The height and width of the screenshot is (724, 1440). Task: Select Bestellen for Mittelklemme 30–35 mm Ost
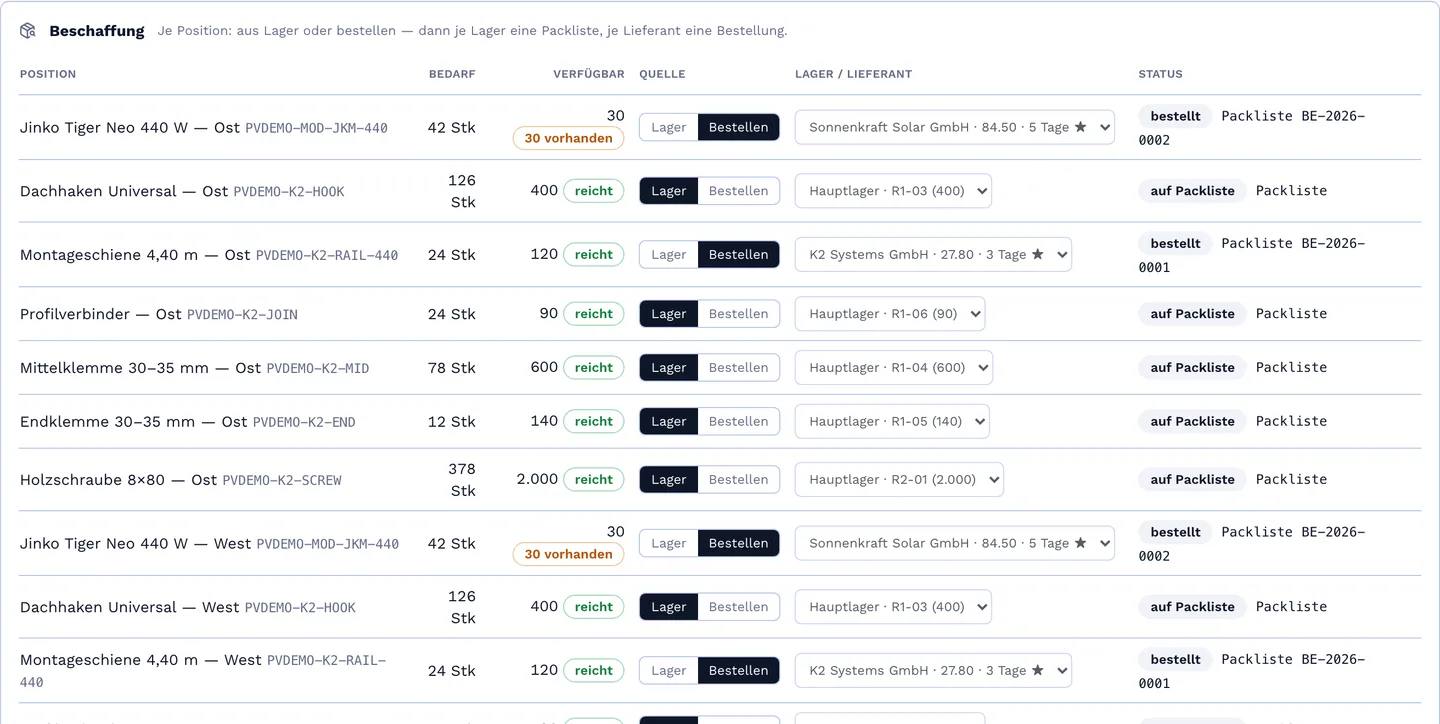(738, 368)
